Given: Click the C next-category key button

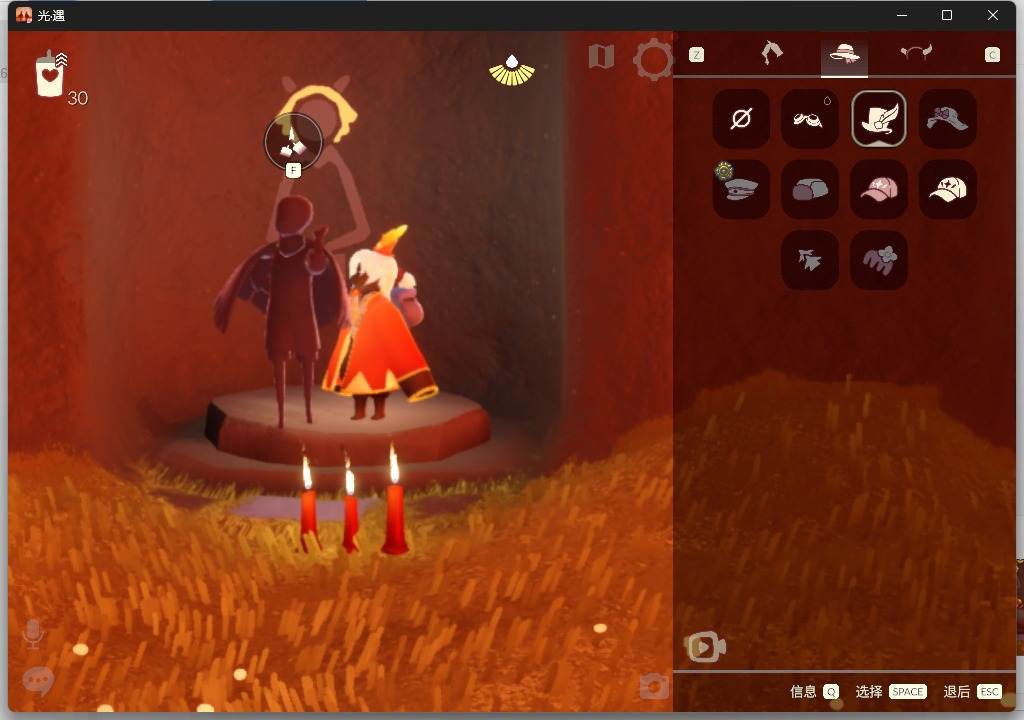Looking at the screenshot, I should 992,55.
